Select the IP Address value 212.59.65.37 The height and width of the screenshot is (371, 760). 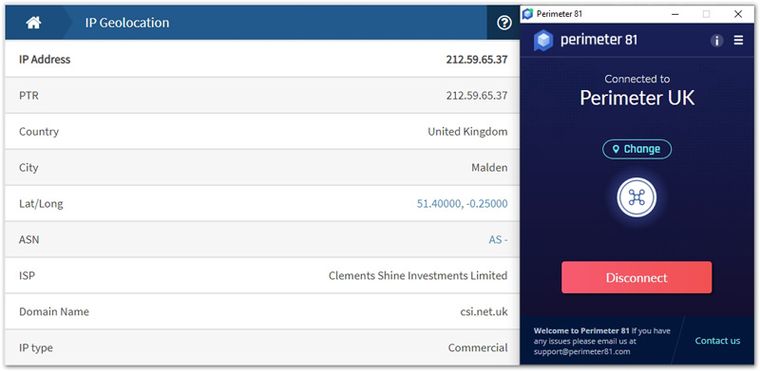tap(476, 60)
